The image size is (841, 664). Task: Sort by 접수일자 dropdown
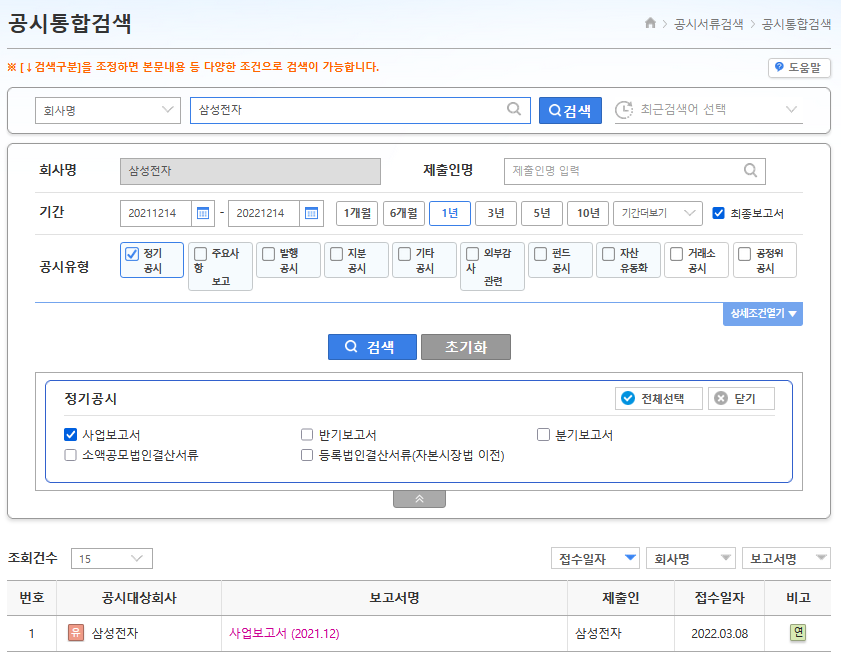point(596,559)
